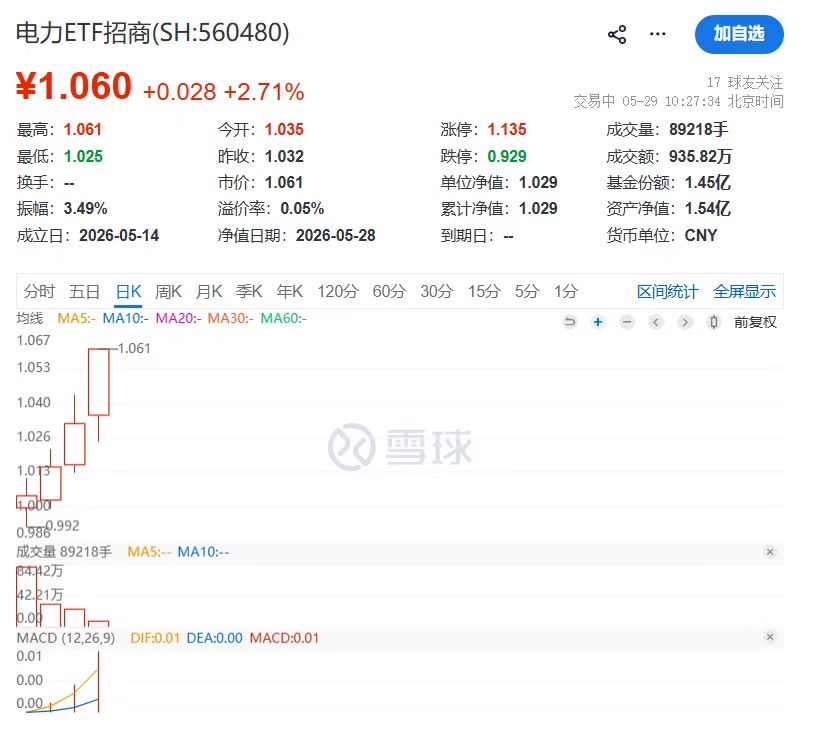This screenshot has width=817, height=738.
Task: Click the MACD (12,26,9) indicator title
Action: pos(66,638)
